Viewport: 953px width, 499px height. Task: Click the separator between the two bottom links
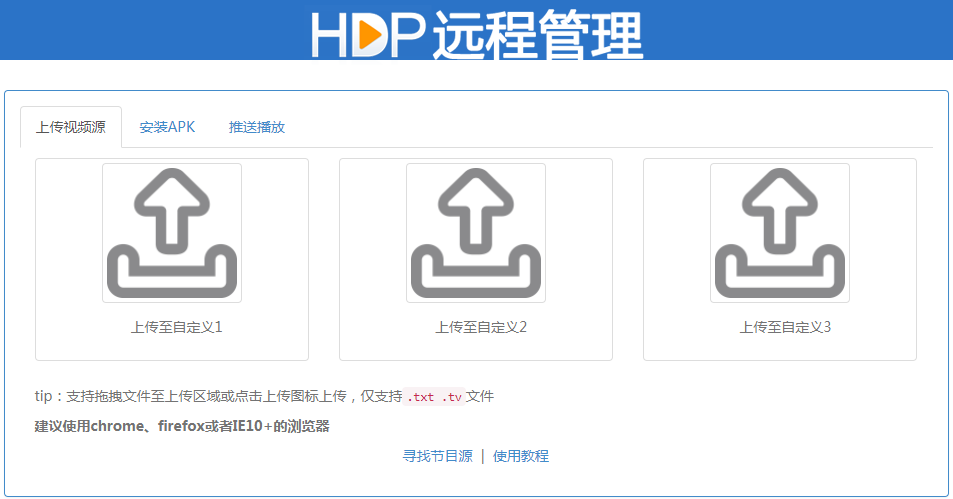[x=483, y=456]
